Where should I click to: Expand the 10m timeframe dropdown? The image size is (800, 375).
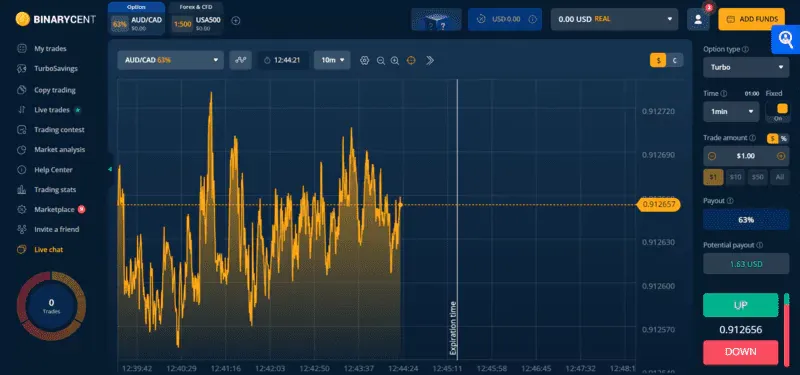pos(332,60)
